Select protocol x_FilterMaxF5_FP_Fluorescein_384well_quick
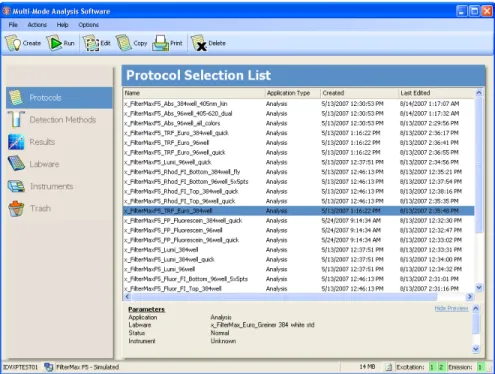 pos(299,220)
